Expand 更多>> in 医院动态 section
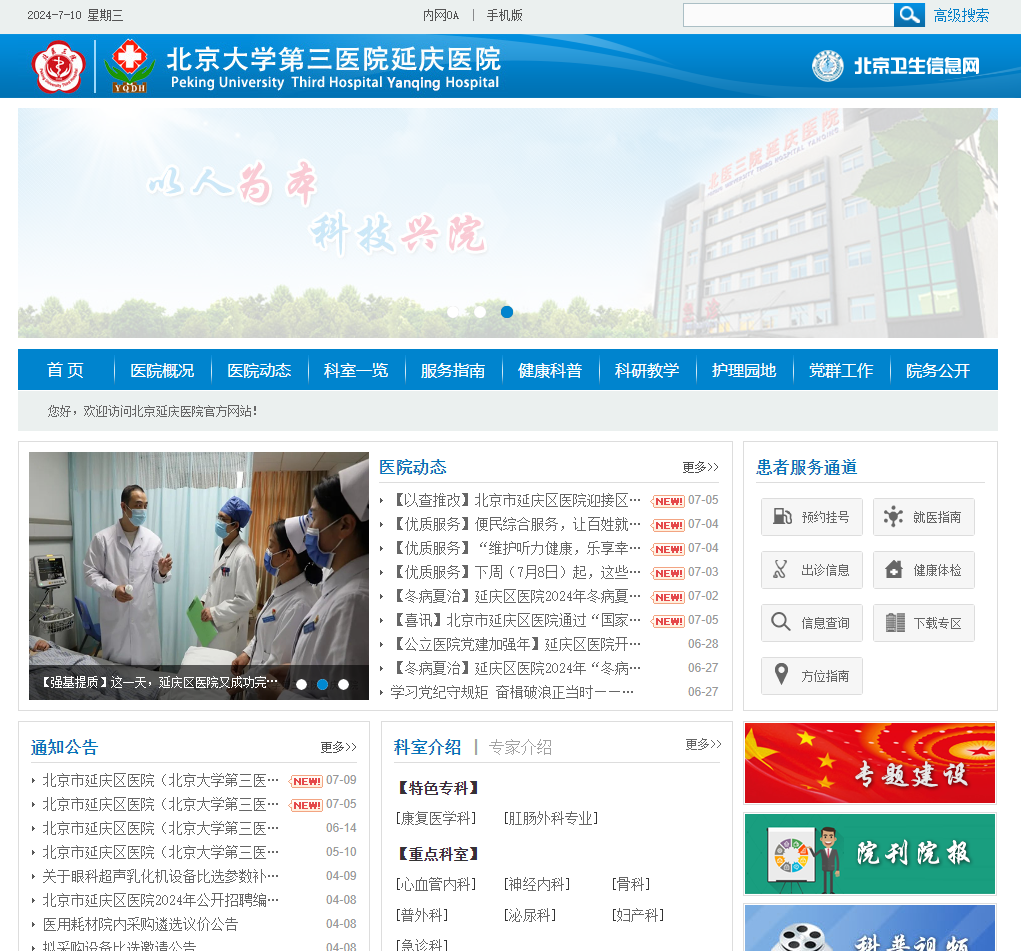1021x951 pixels. click(x=701, y=467)
